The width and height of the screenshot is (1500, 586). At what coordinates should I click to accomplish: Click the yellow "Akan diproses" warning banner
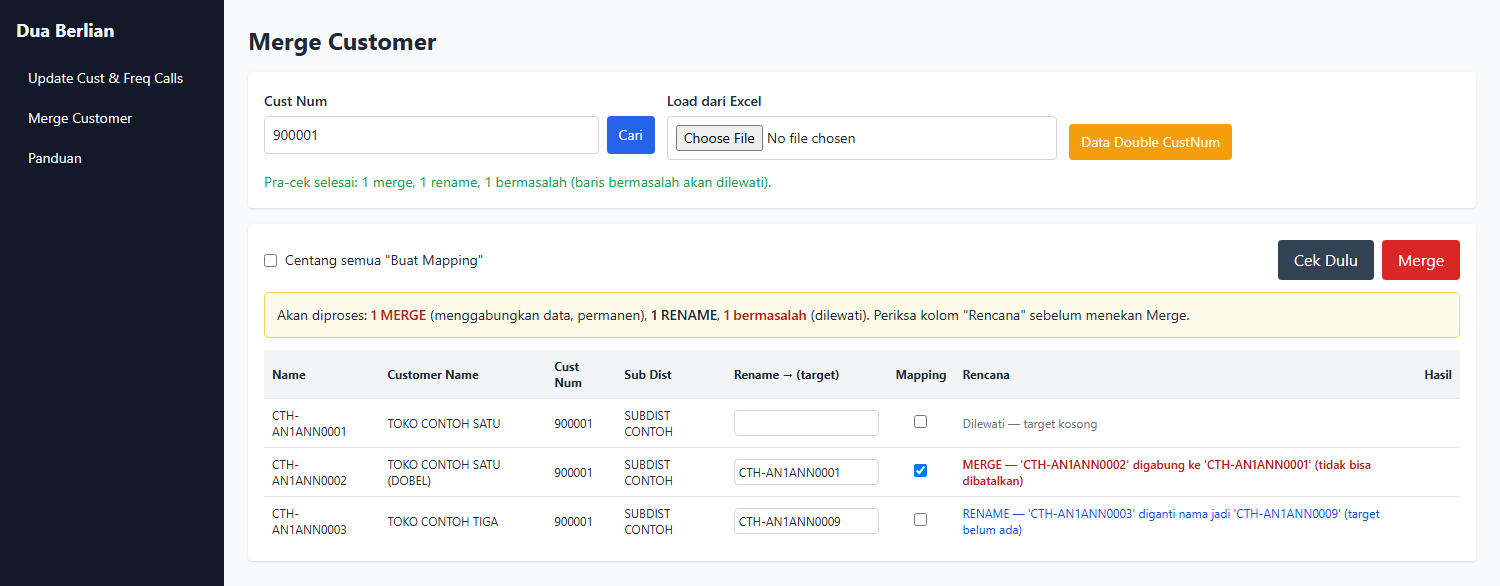tap(862, 315)
